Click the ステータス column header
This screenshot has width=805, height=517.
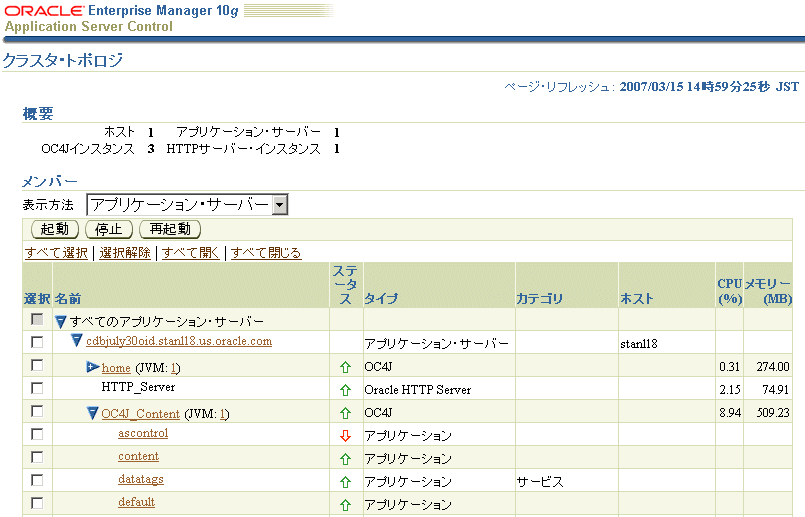point(345,284)
